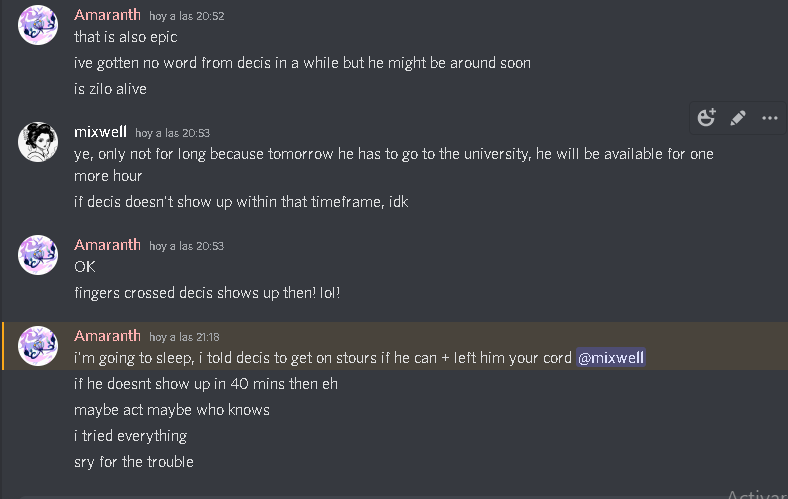Click the pencil edit message icon
This screenshot has width=788, height=499.
pos(738,118)
